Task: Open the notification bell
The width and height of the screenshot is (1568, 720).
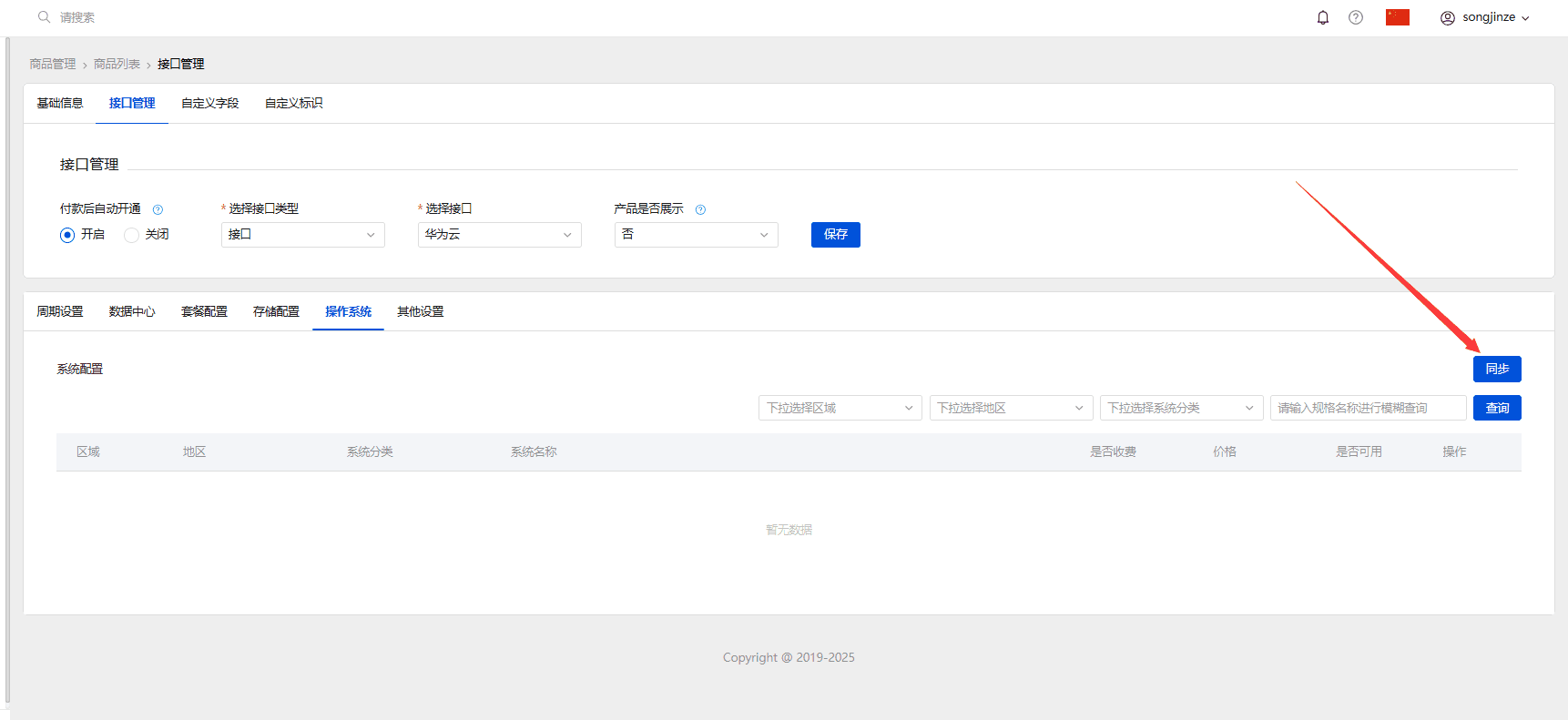Action: coord(1323,17)
